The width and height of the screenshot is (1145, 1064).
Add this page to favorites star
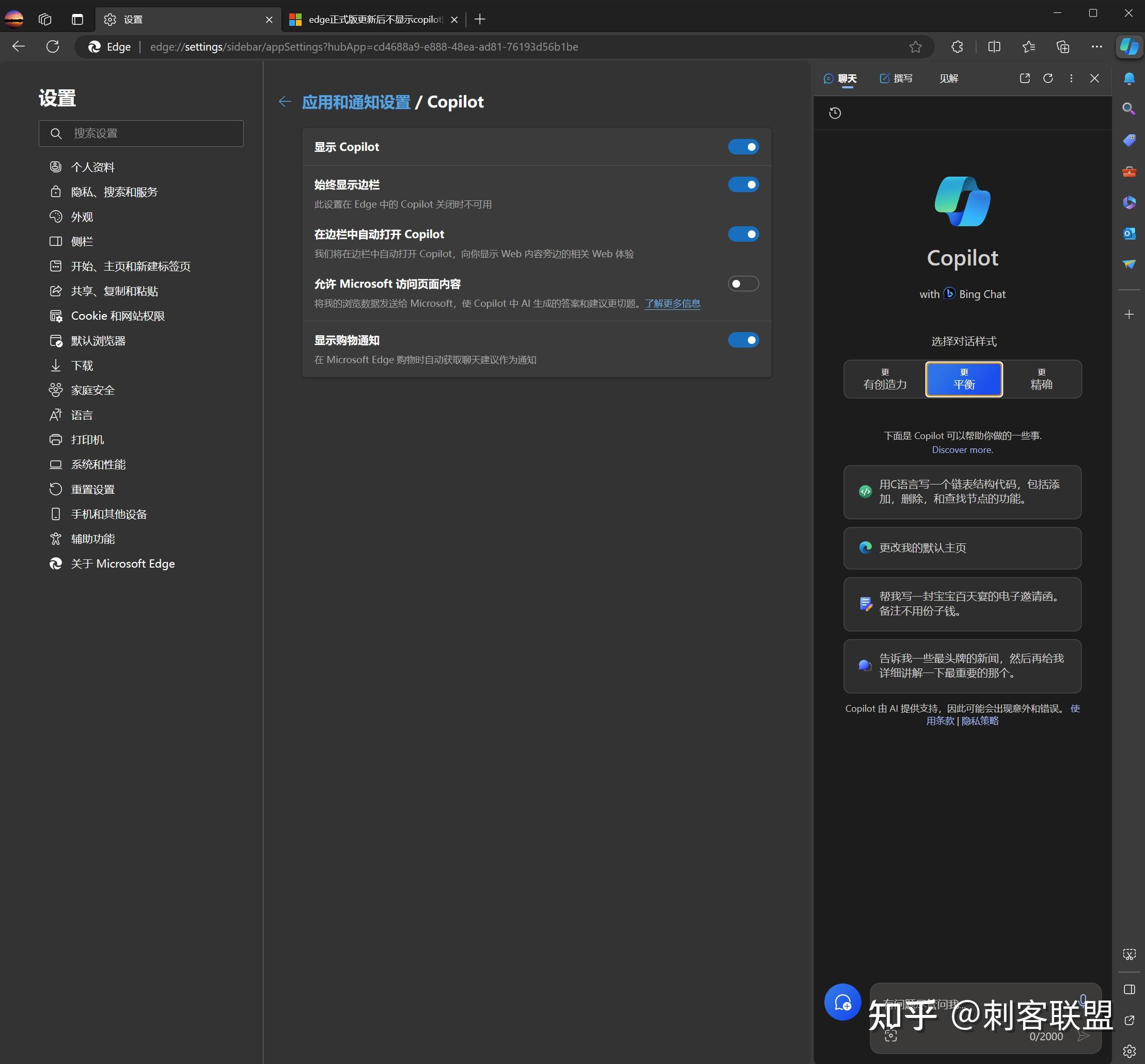915,46
